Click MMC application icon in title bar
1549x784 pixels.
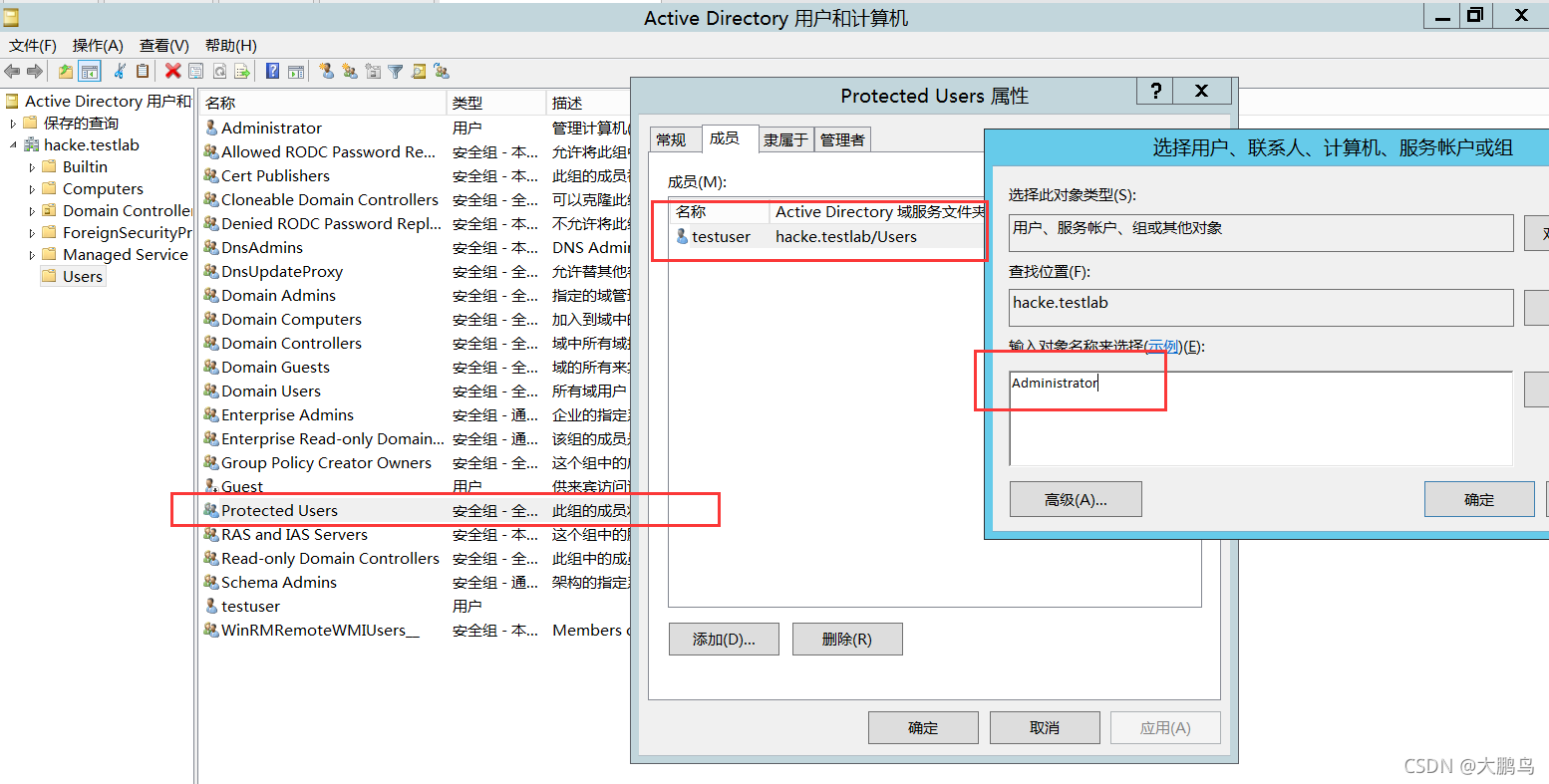click(11, 17)
